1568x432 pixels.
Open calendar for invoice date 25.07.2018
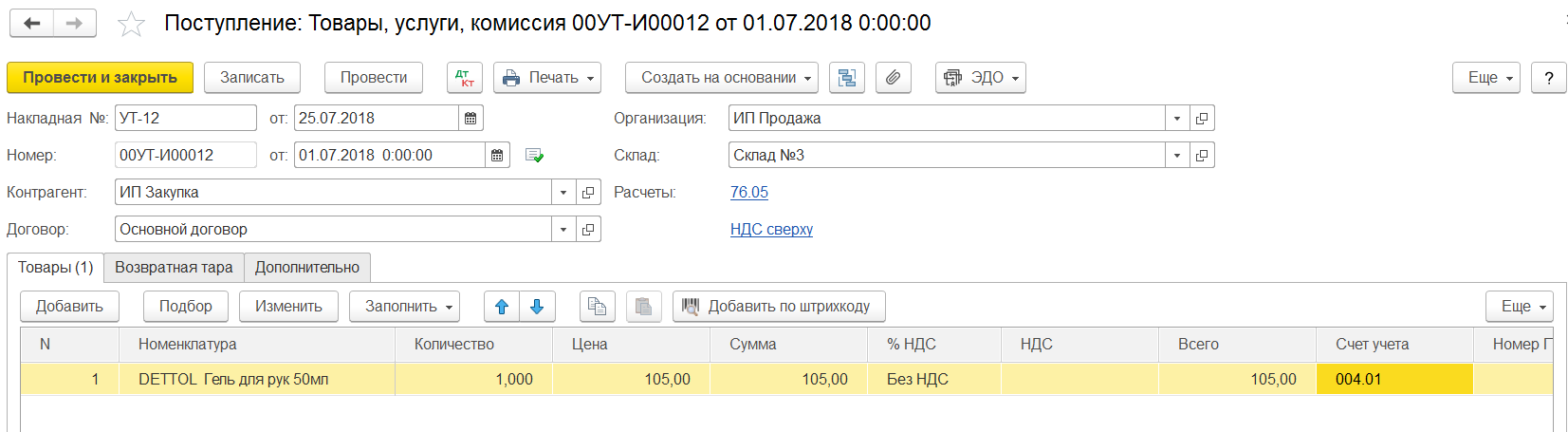pyautogui.click(x=470, y=119)
